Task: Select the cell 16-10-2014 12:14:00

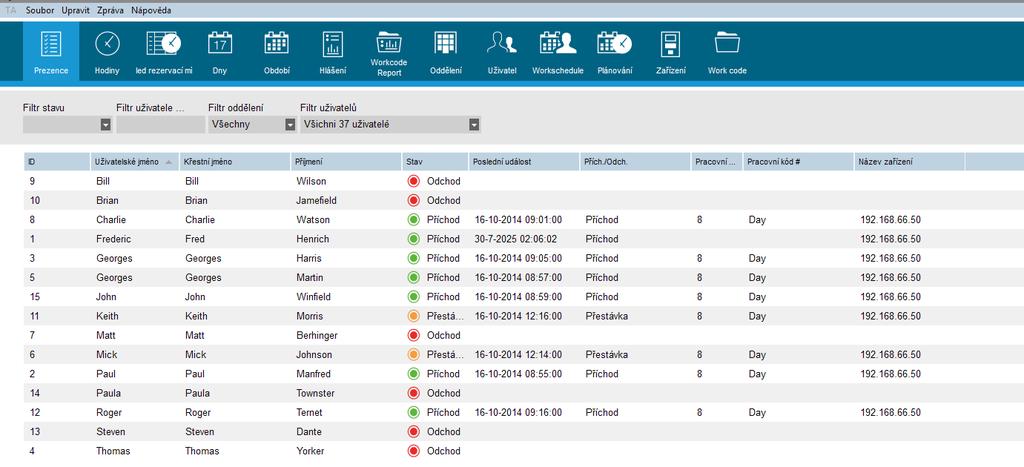Action: point(518,355)
